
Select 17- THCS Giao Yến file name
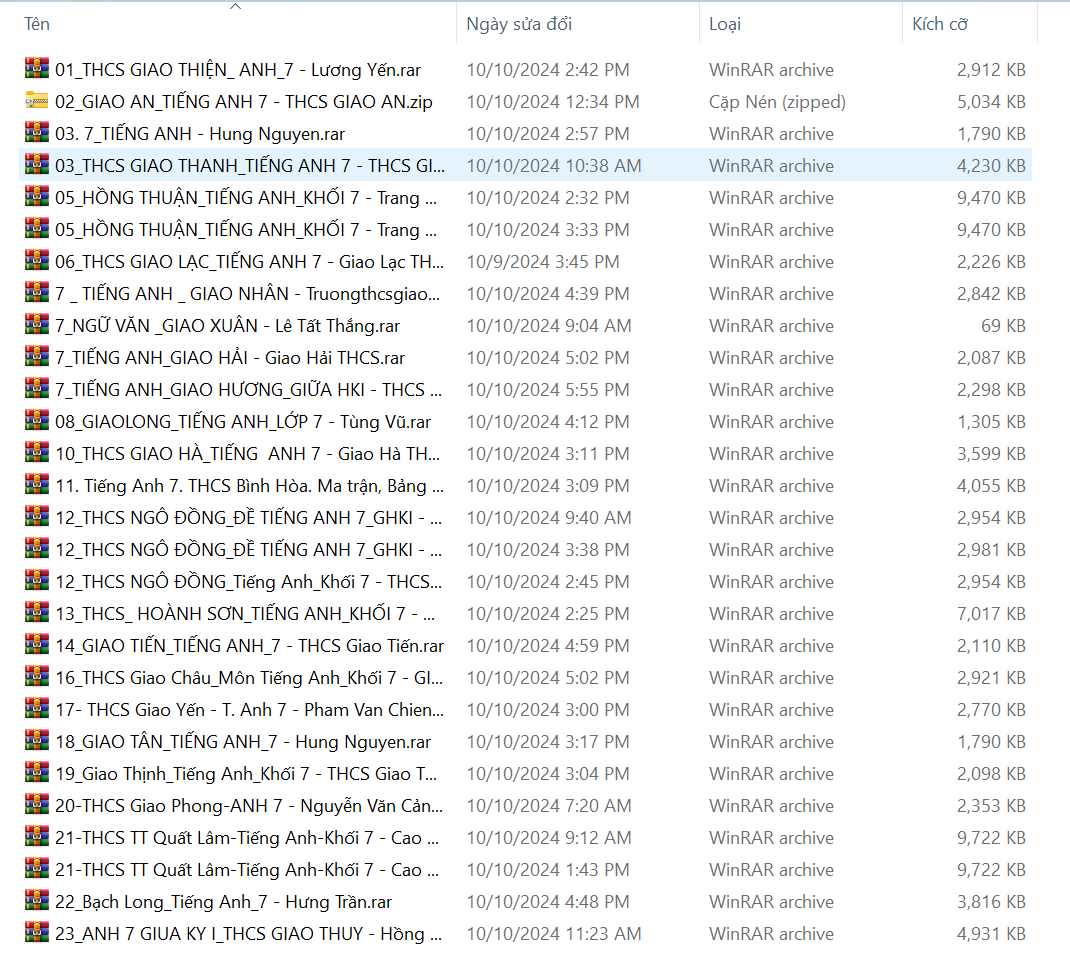249,710
